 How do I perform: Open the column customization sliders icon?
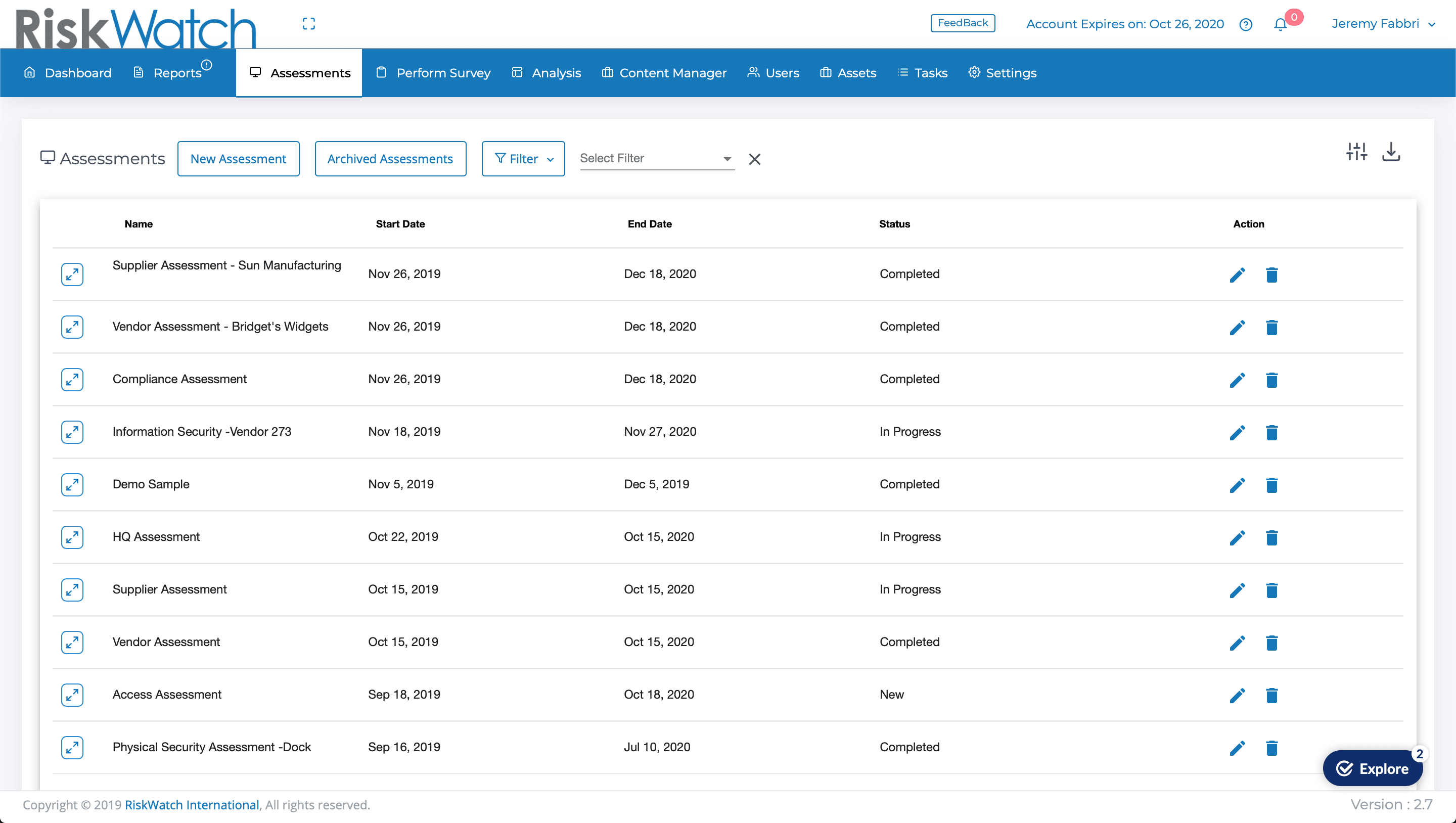pyautogui.click(x=1356, y=152)
